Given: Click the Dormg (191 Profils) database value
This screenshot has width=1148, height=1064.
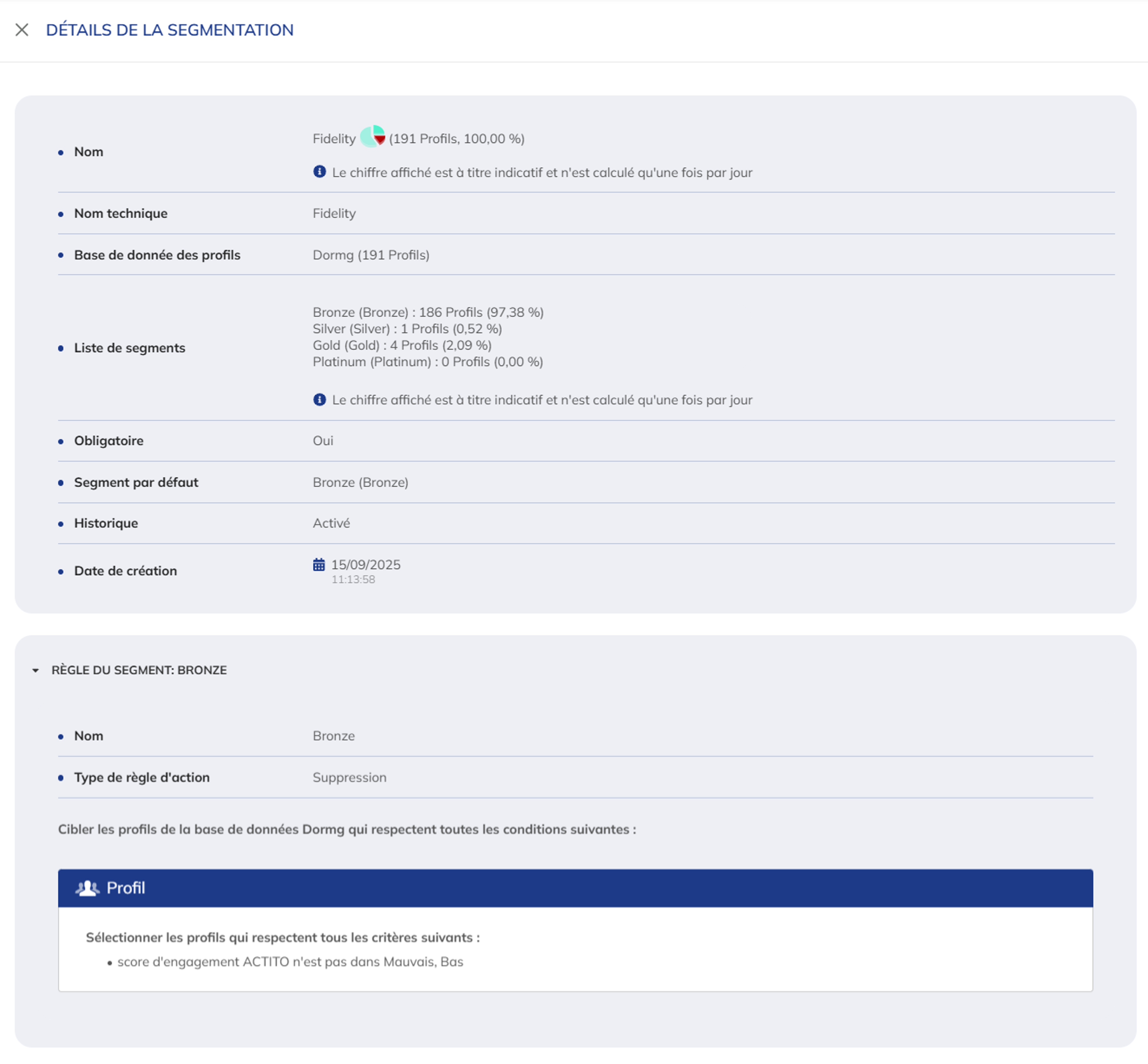Looking at the screenshot, I should click(371, 255).
